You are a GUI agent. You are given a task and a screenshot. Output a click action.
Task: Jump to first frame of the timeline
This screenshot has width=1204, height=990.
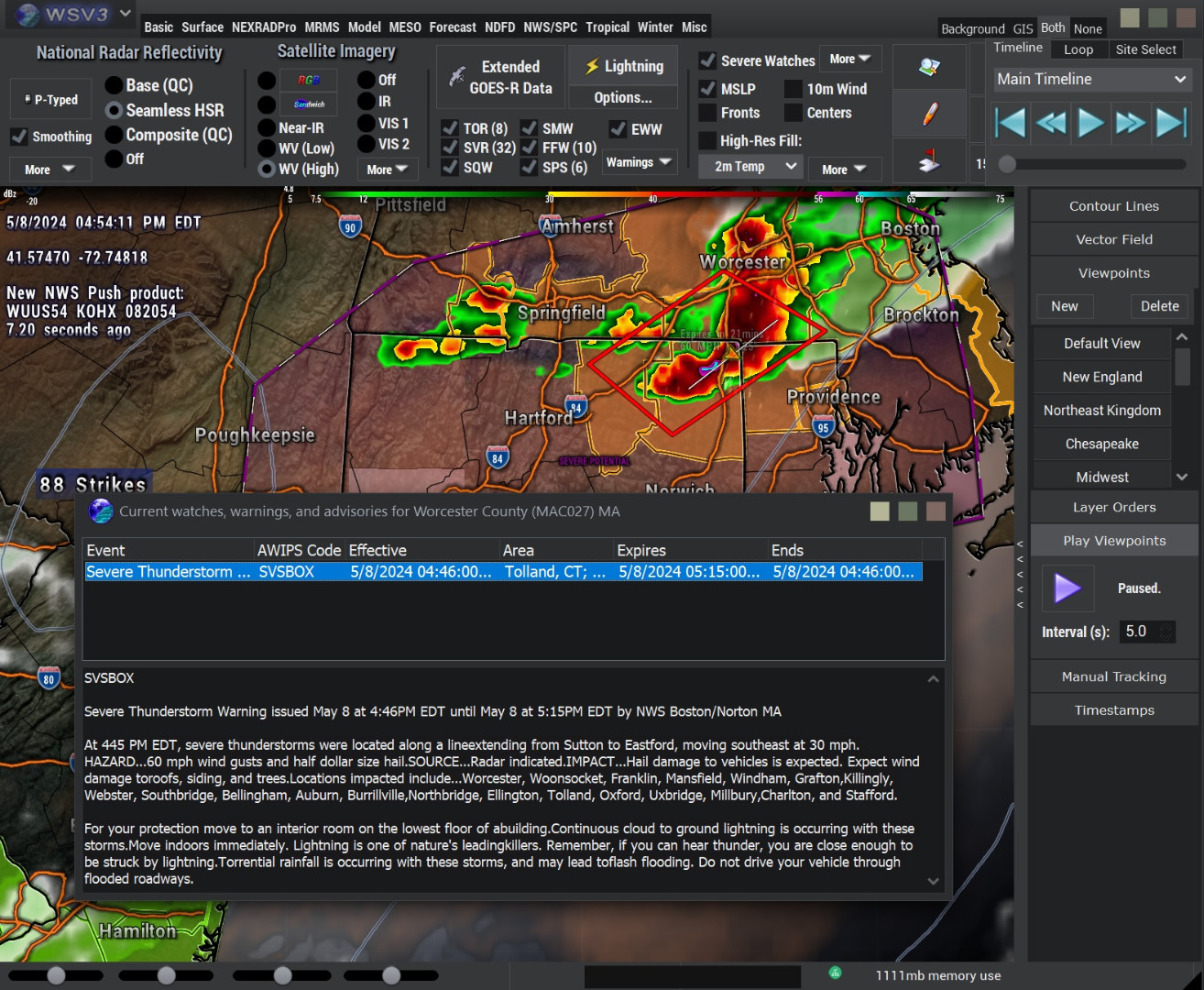(x=1010, y=122)
